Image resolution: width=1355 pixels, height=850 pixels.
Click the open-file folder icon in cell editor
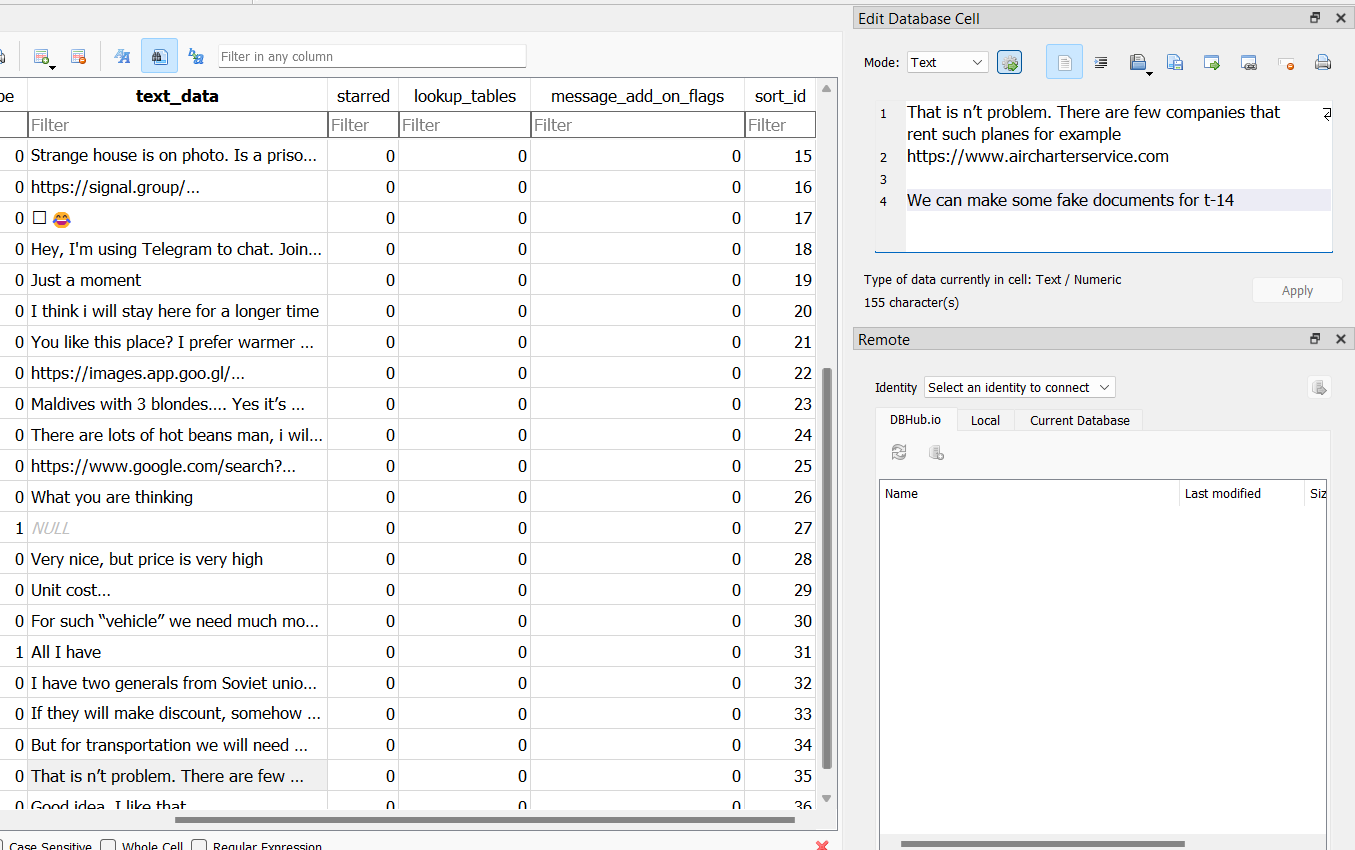[1137, 62]
